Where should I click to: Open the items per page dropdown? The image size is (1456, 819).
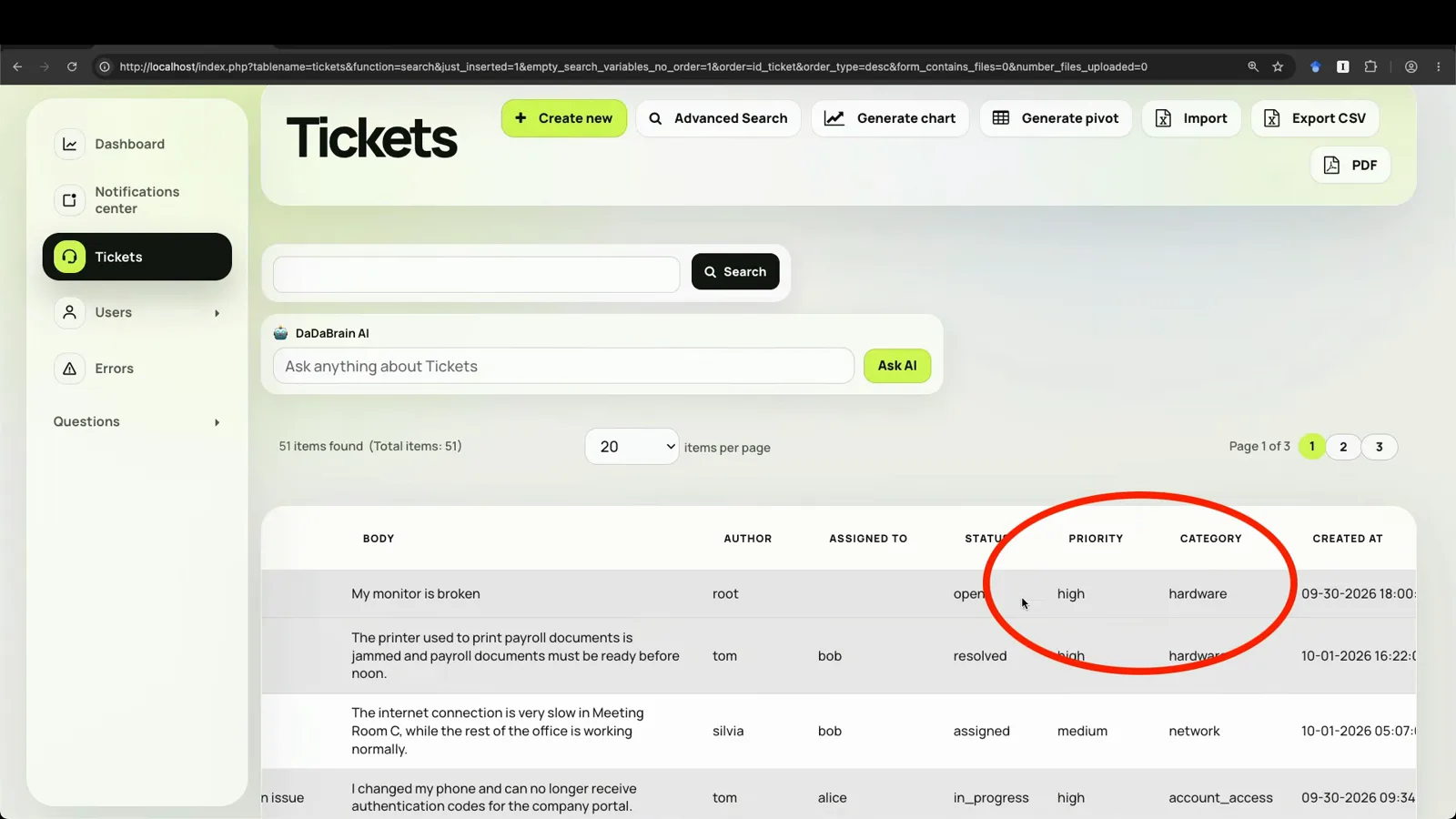(632, 447)
